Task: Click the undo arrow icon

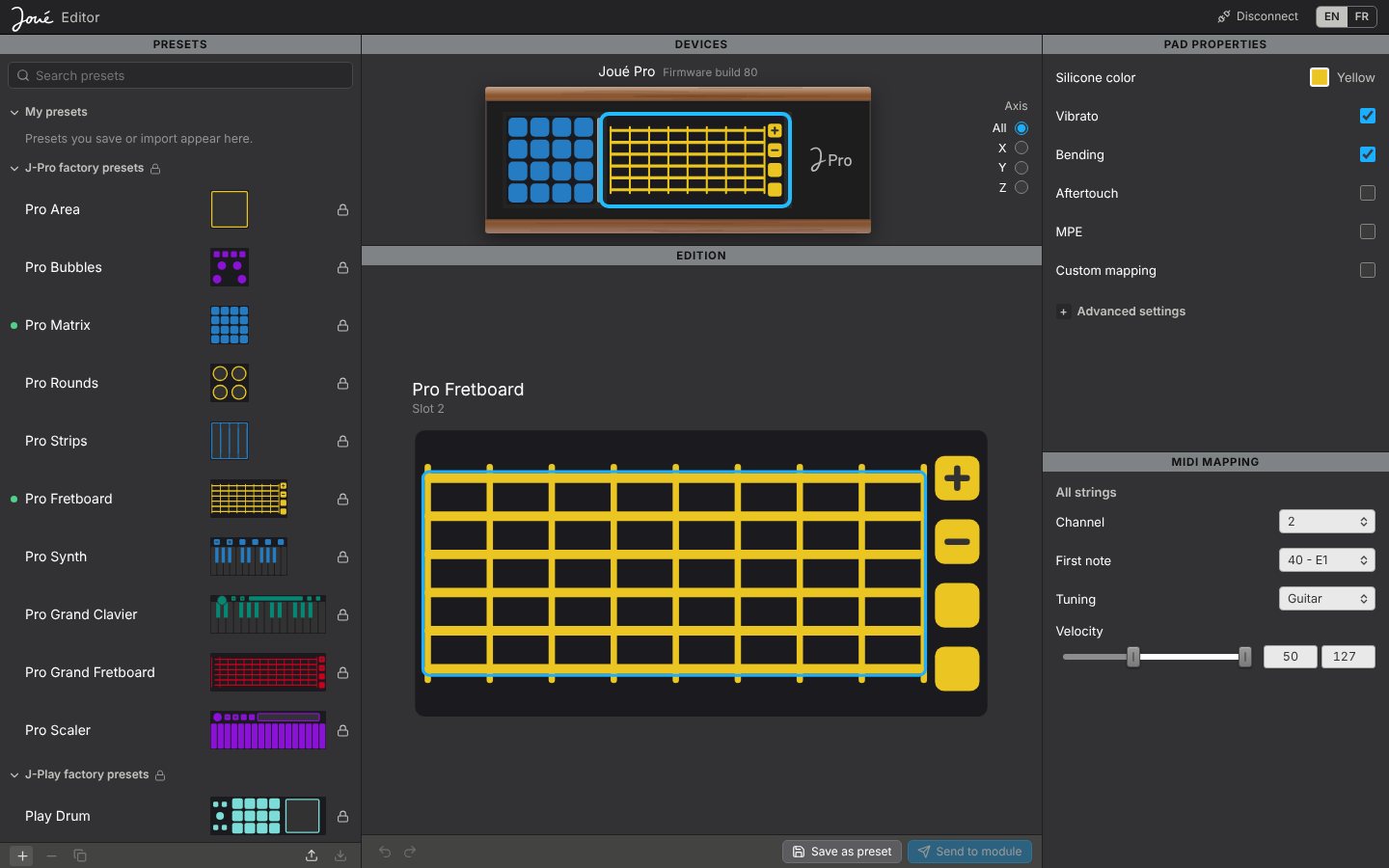Action: (x=385, y=852)
